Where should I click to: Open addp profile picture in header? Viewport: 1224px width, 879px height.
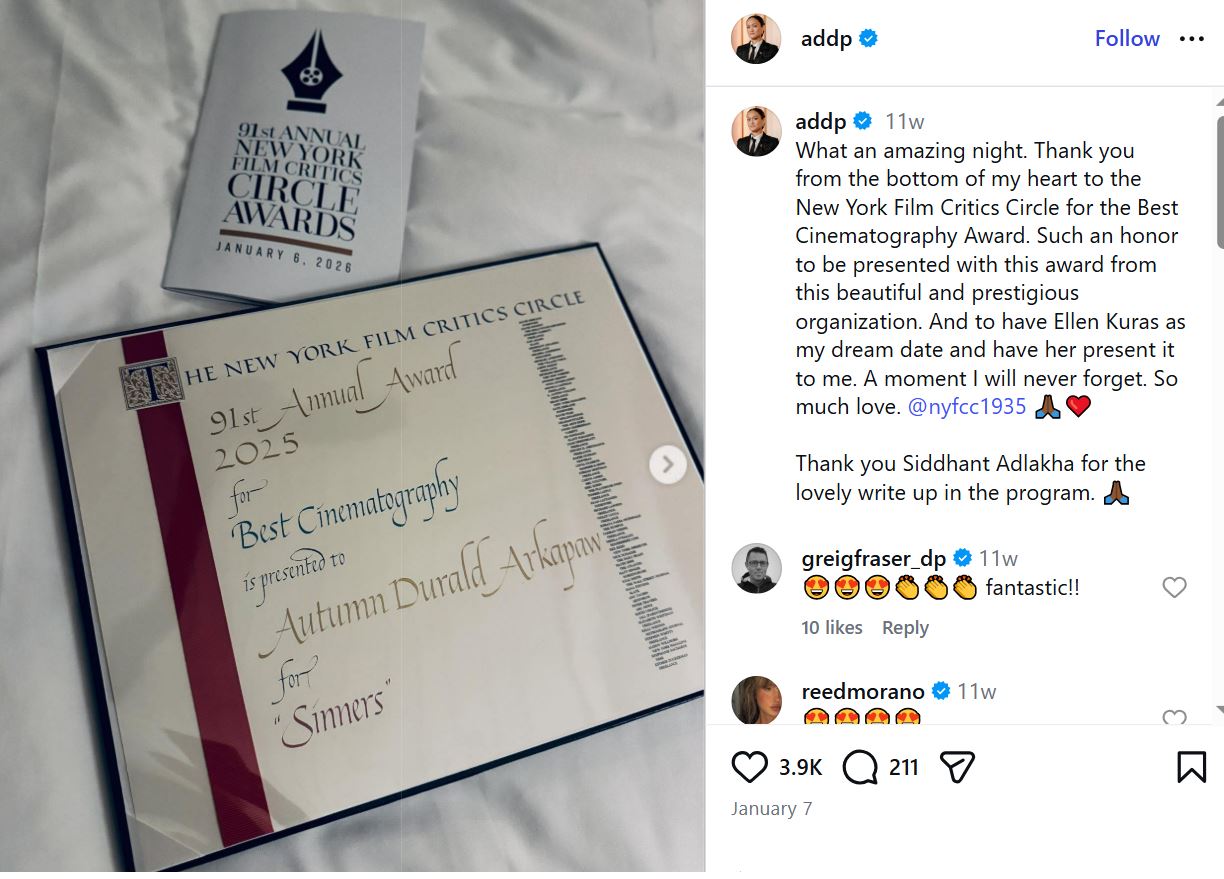point(756,39)
